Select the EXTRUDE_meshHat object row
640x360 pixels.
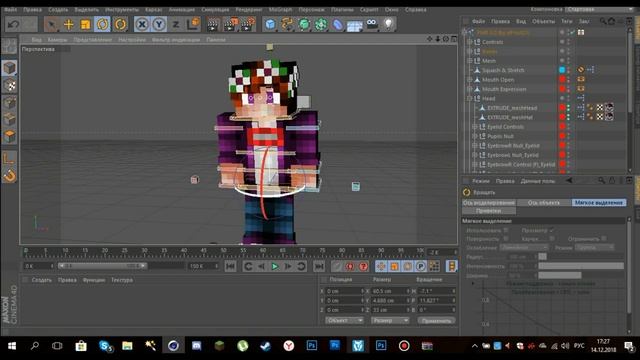click(510, 117)
